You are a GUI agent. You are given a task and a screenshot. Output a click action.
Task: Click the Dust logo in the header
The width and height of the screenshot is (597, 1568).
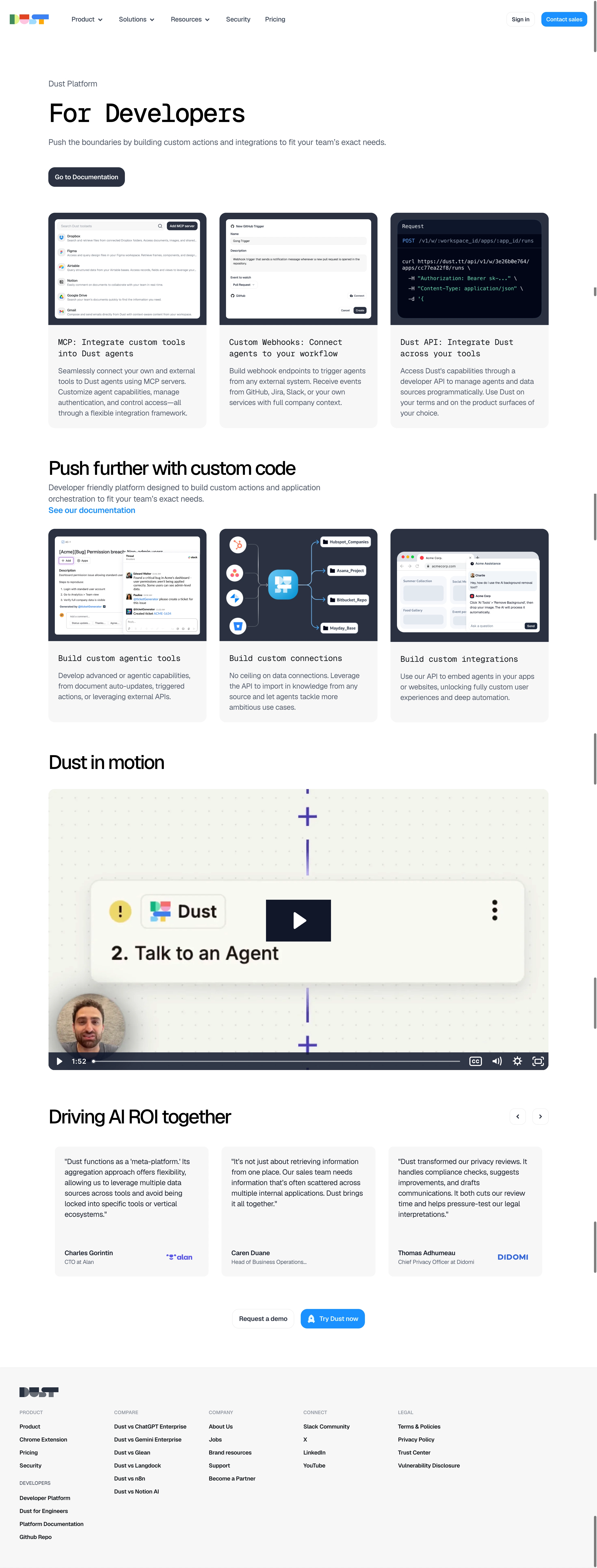(x=29, y=19)
